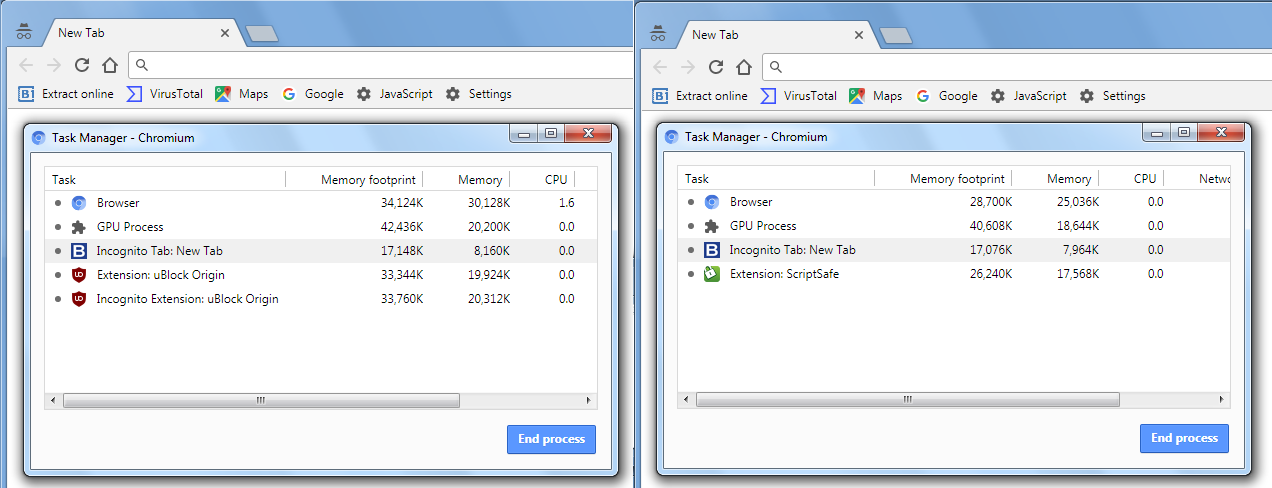The width and height of the screenshot is (1272, 488).
Task: Select the Browser row in the right Task Manager
Action: pos(953,202)
